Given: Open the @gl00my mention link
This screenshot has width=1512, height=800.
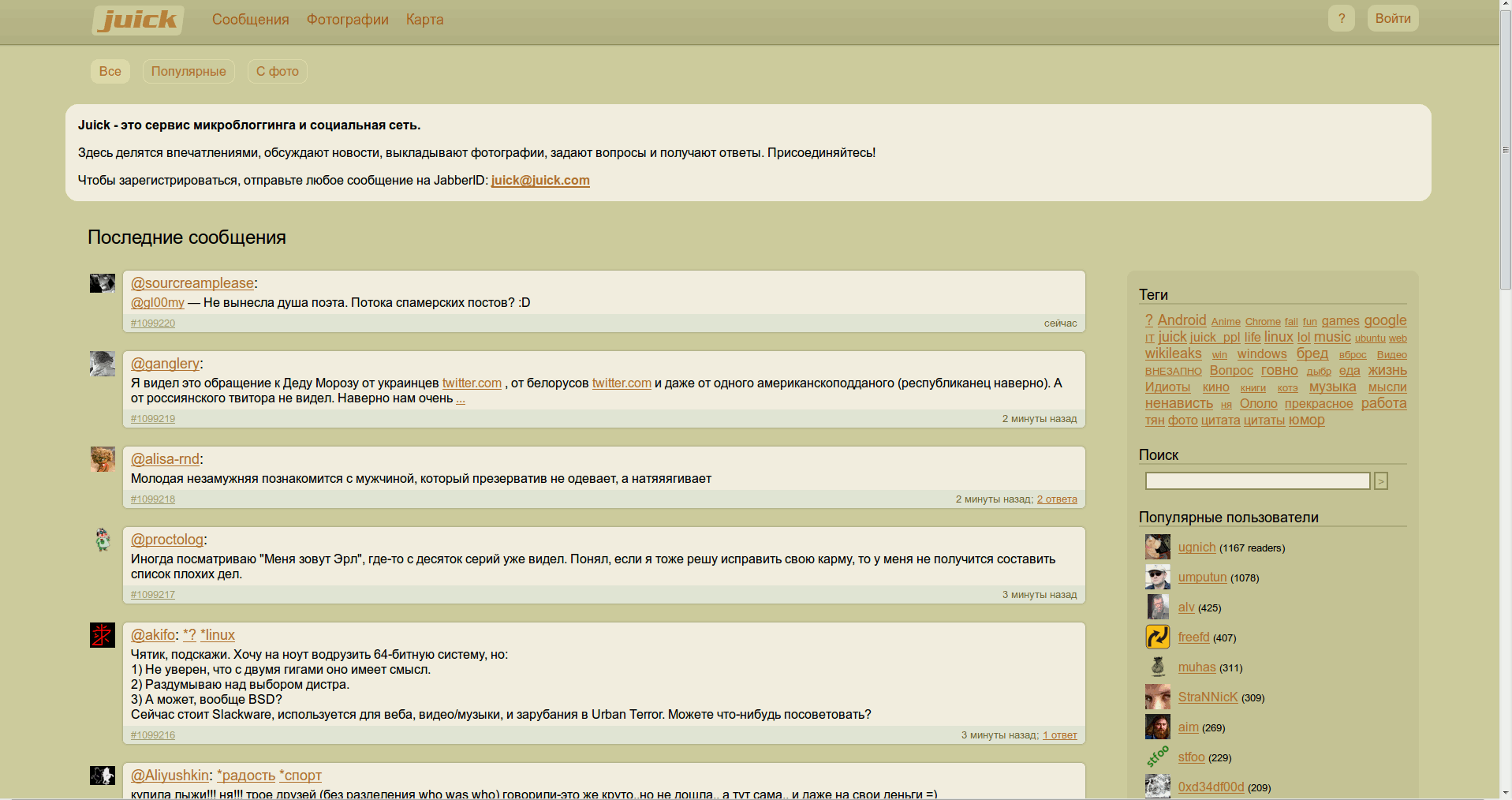Looking at the screenshot, I should point(158,303).
